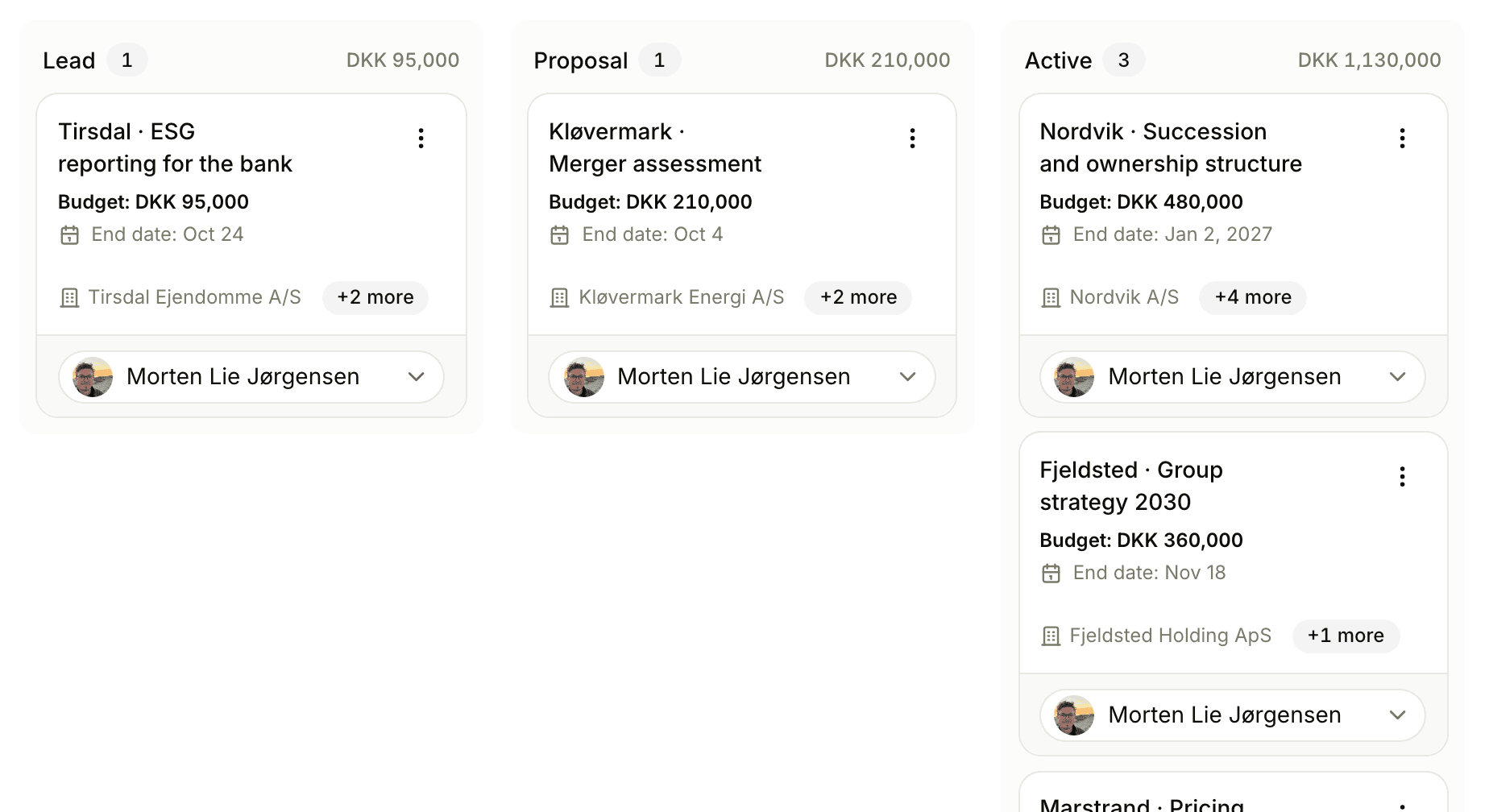
Task: Click the building icon next to Tirsdal Ejendomme A/S
Action: [70, 298]
